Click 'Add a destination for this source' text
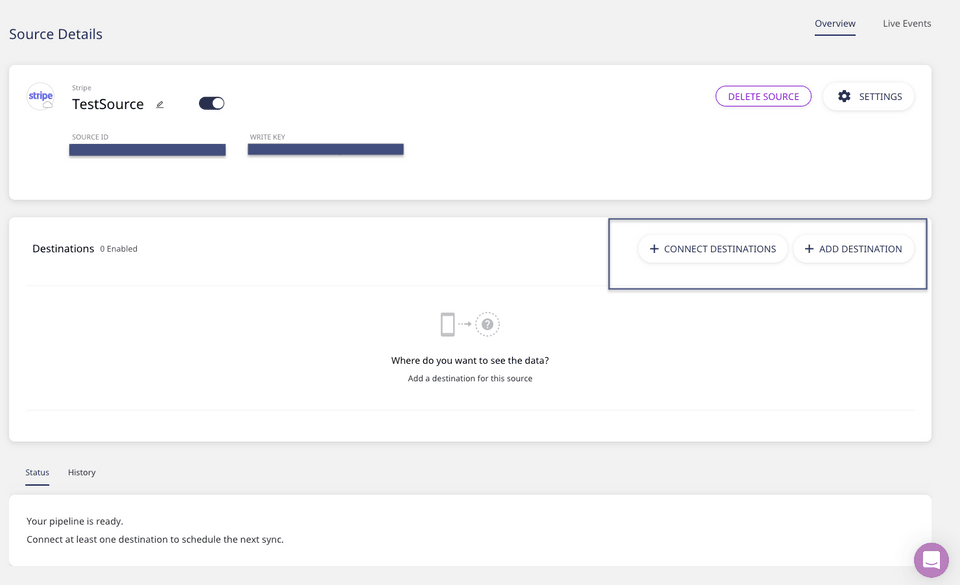Viewport: 960px width, 585px height. click(x=470, y=378)
